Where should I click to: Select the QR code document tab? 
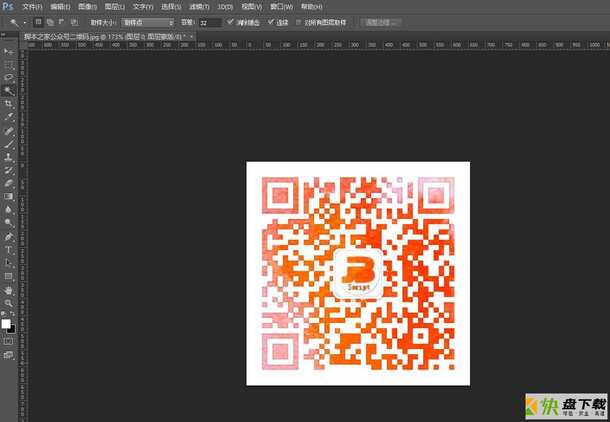coord(105,37)
